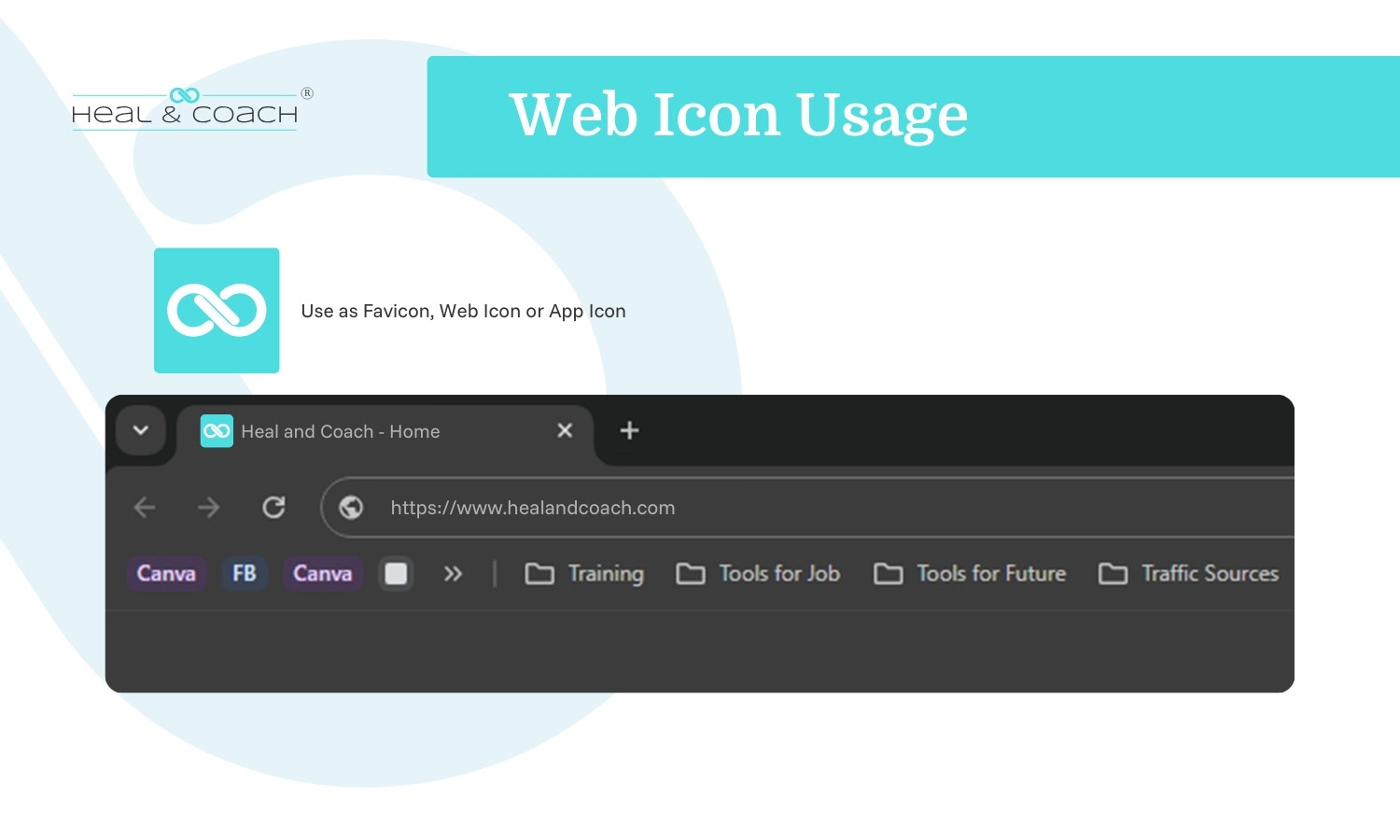Close the Heal and Coach tab
This screenshot has width=1400, height=840.
(x=565, y=430)
